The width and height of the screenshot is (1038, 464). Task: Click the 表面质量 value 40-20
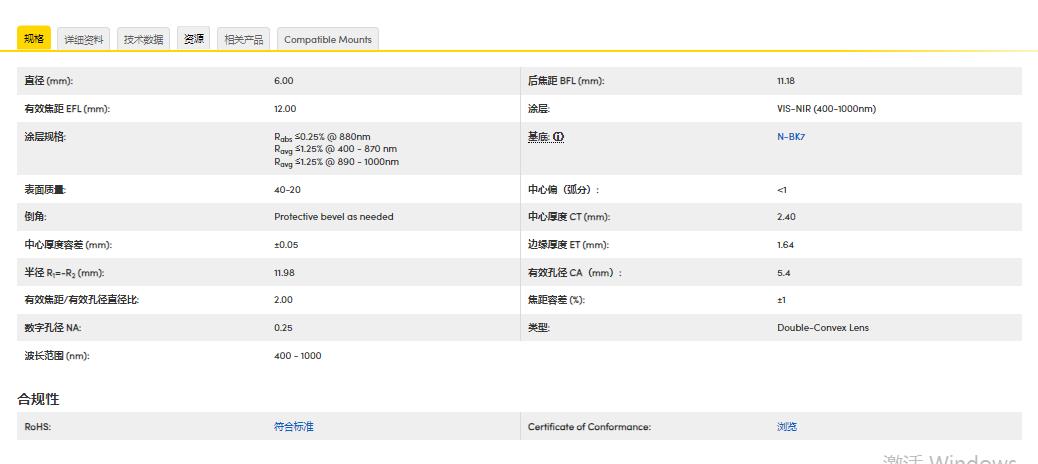tap(287, 189)
